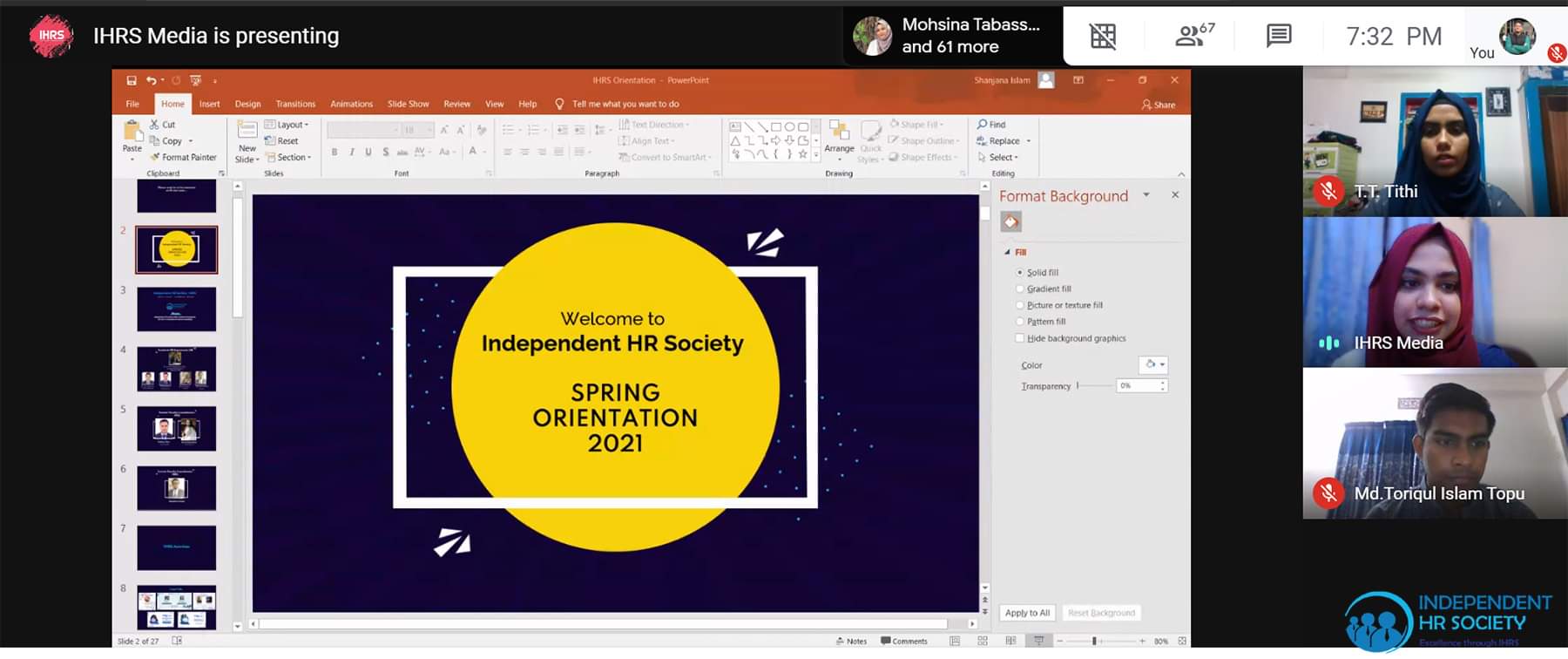The height and width of the screenshot is (659, 1568).
Task: Switch to Normal view in the status bar
Action: coord(955,641)
